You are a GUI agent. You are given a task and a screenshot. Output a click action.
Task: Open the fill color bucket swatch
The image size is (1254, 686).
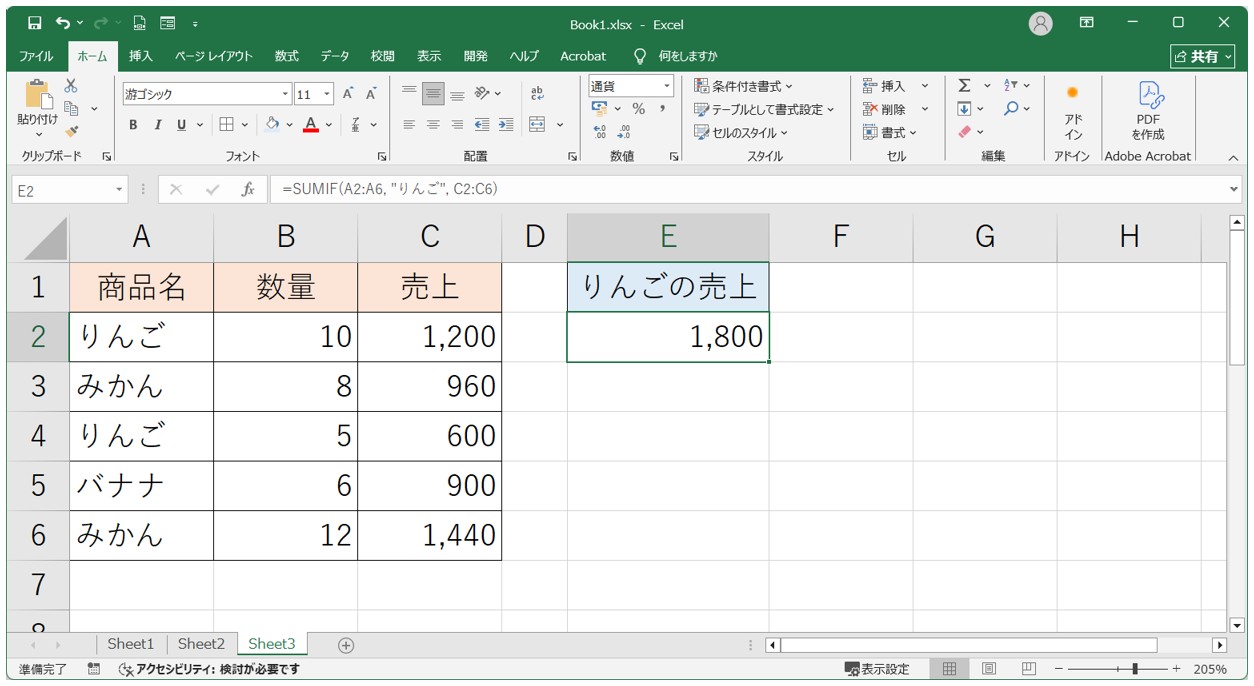(272, 125)
